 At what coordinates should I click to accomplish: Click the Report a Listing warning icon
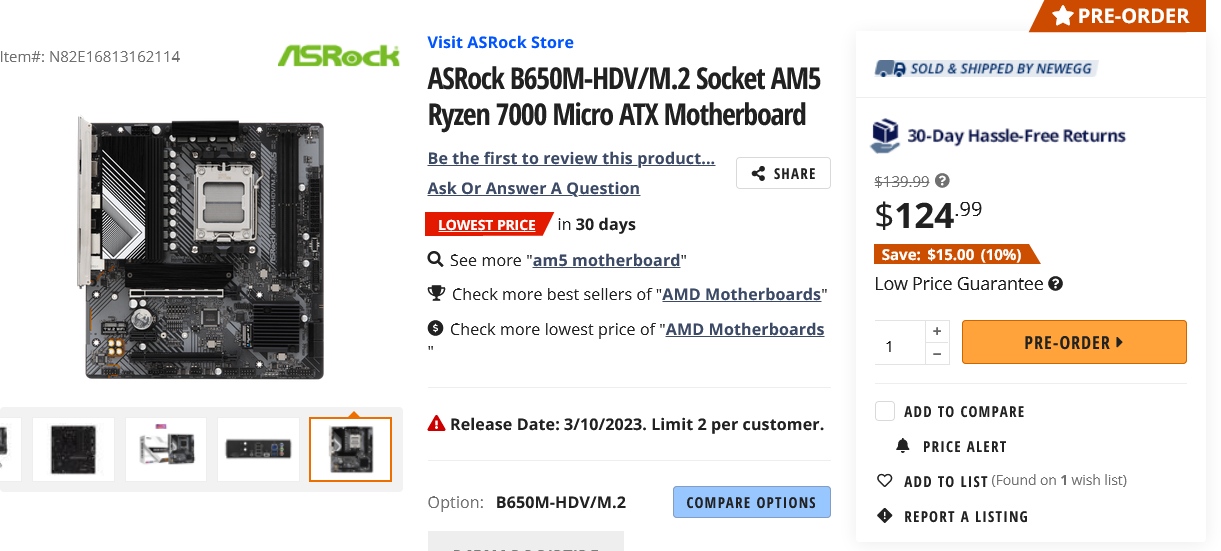click(884, 516)
